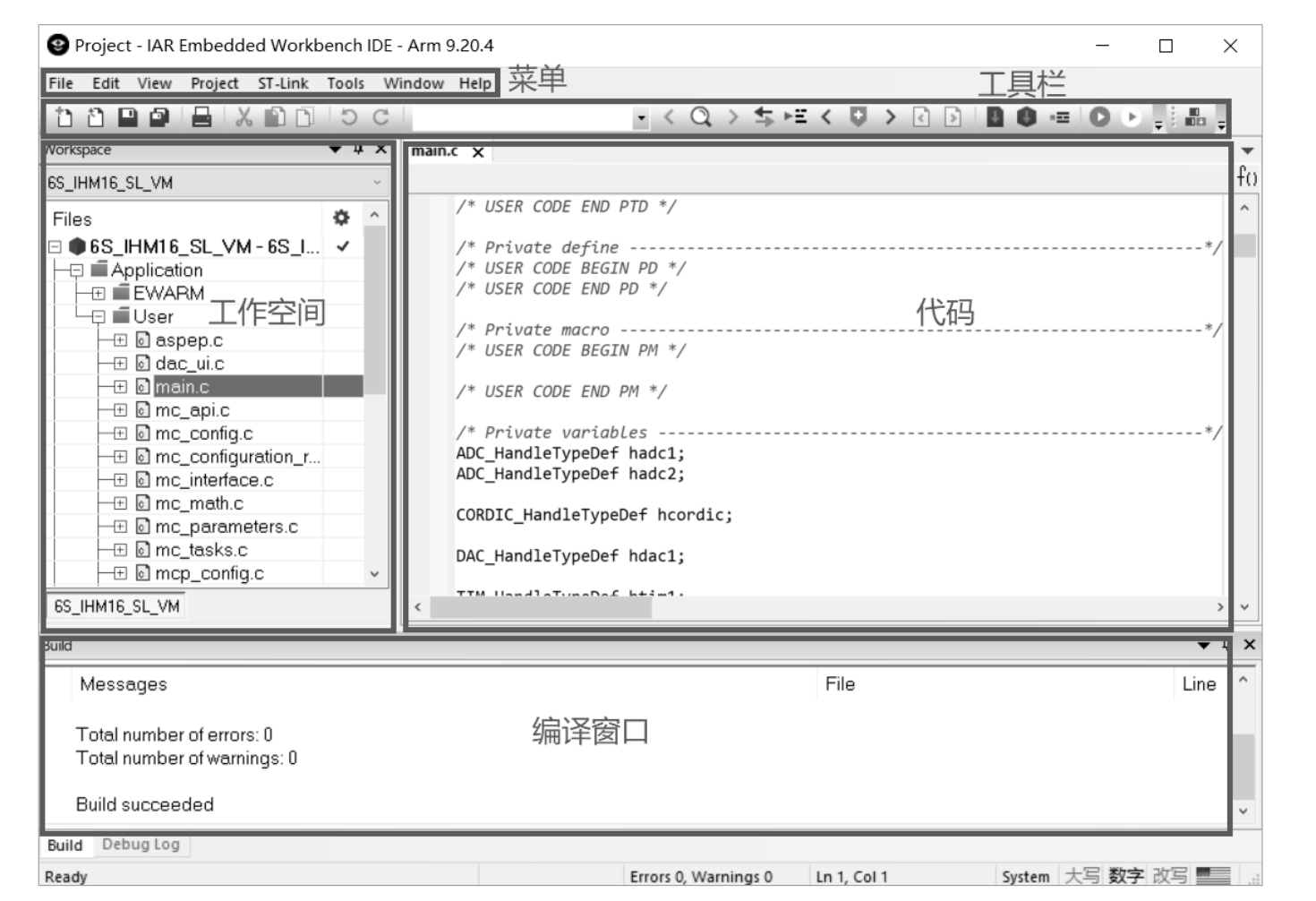Save the current file via toolbar
The width and height of the screenshot is (1316, 901).
tap(128, 117)
